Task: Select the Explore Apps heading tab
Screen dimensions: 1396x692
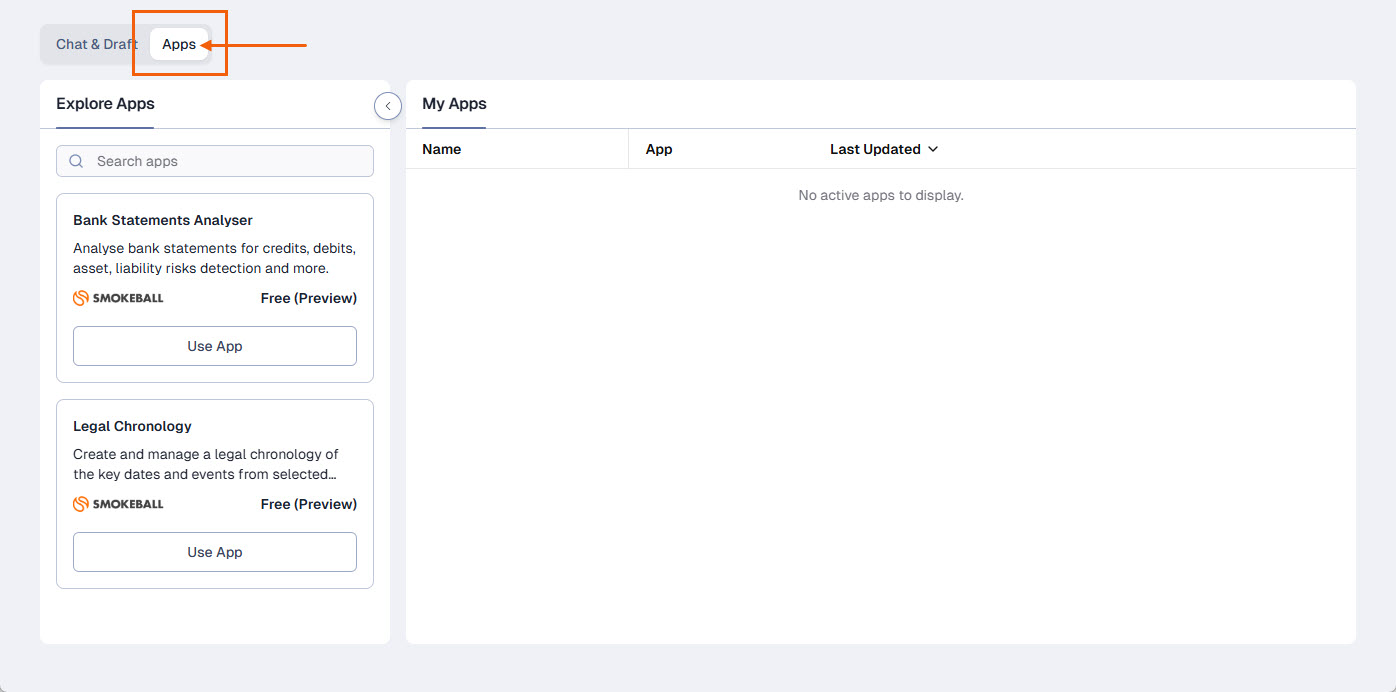Action: coord(105,104)
